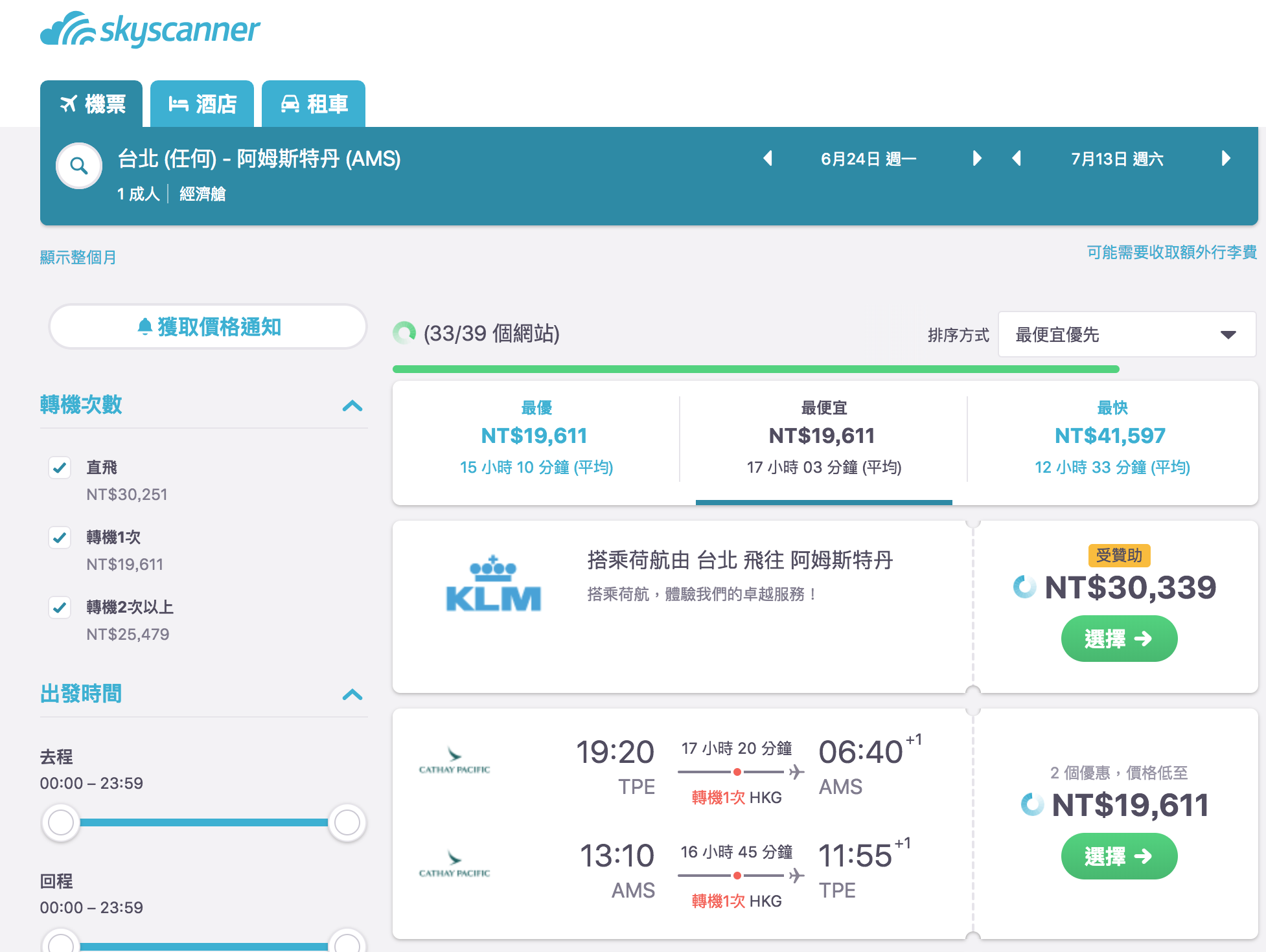Click the 去程 departure slider left handle
Viewport: 1266px width, 952px height.
click(x=61, y=822)
